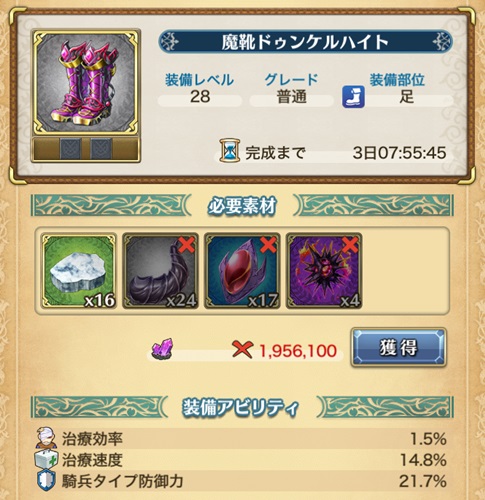Select the red gem shield material x17
The width and height of the screenshot is (485, 500).
point(242,271)
